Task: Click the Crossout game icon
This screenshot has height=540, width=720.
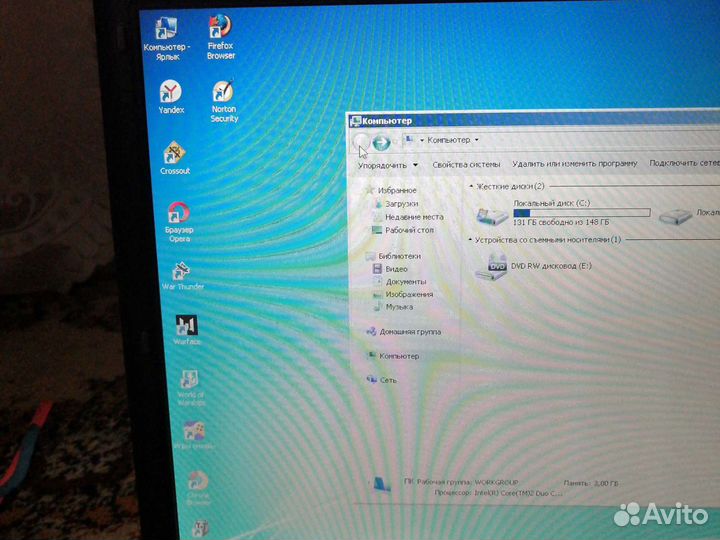Action: click(175, 154)
